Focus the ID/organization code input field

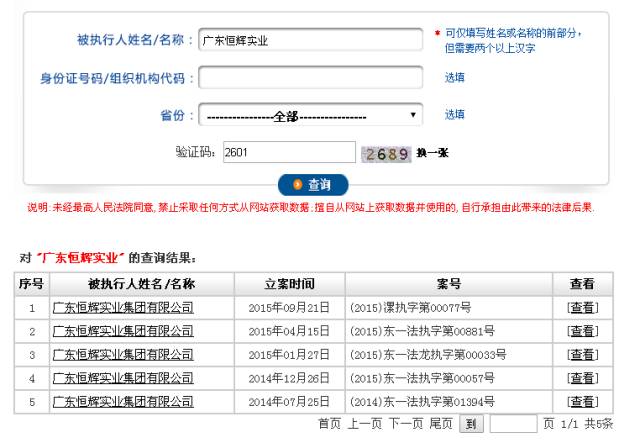tap(311, 77)
